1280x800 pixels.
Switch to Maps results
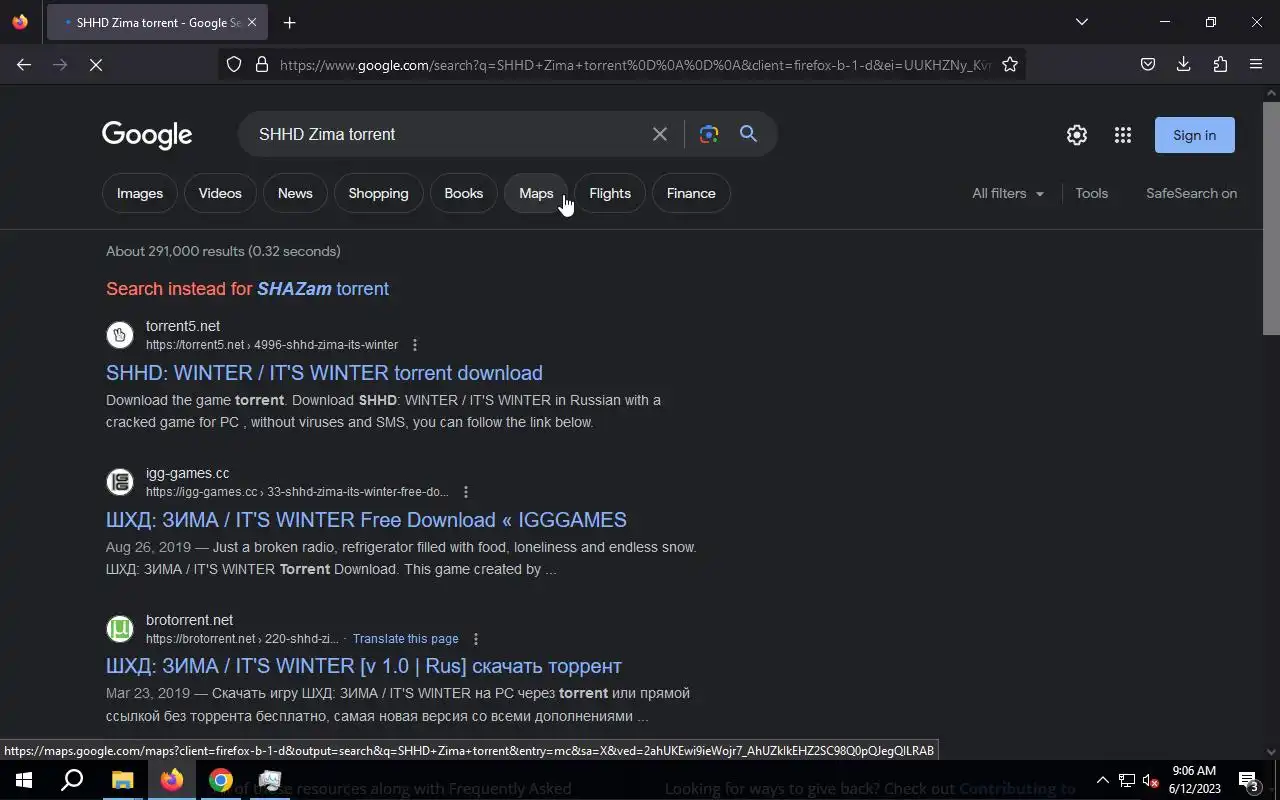(x=536, y=193)
